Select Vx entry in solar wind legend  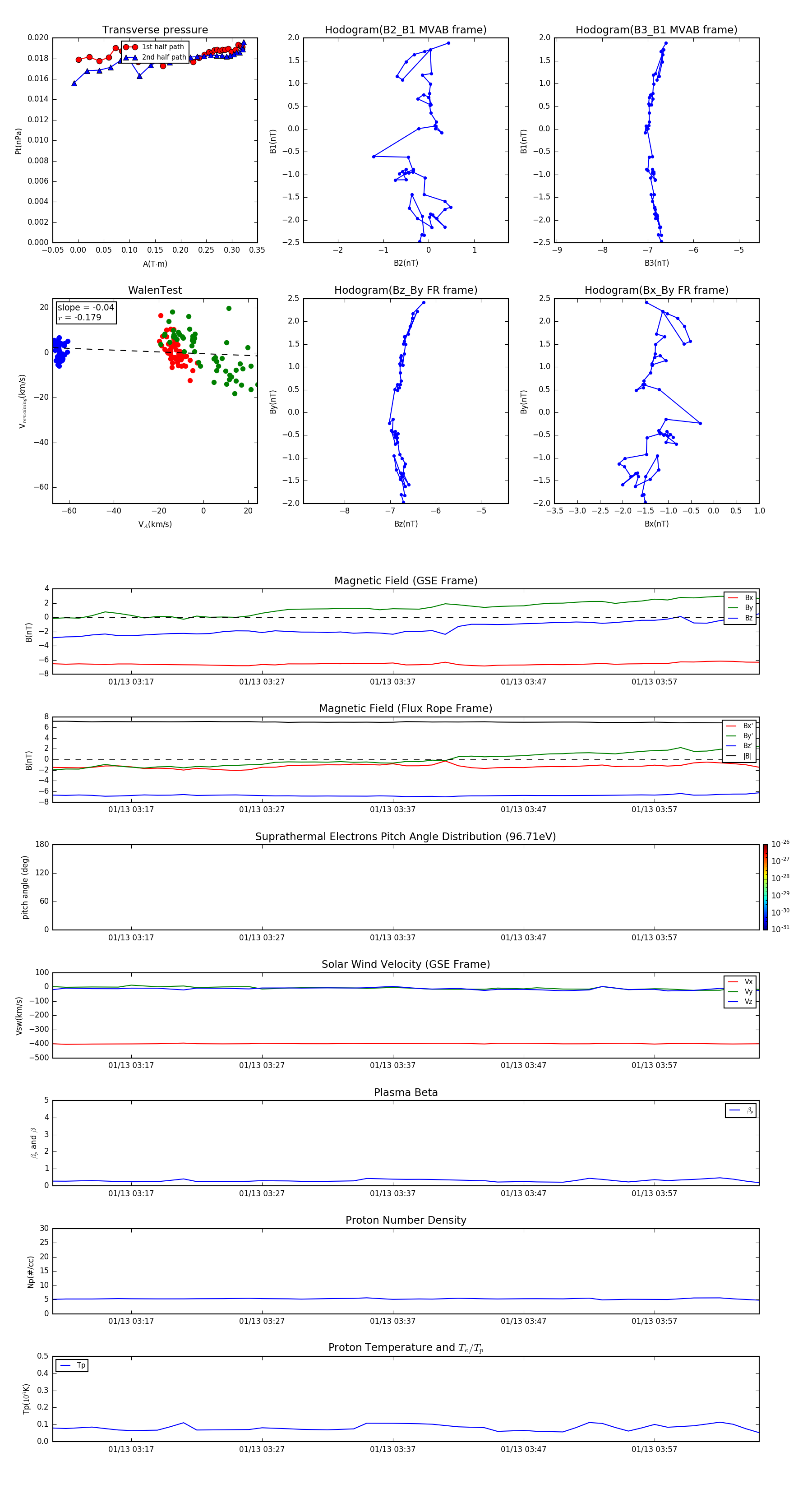pos(740,981)
